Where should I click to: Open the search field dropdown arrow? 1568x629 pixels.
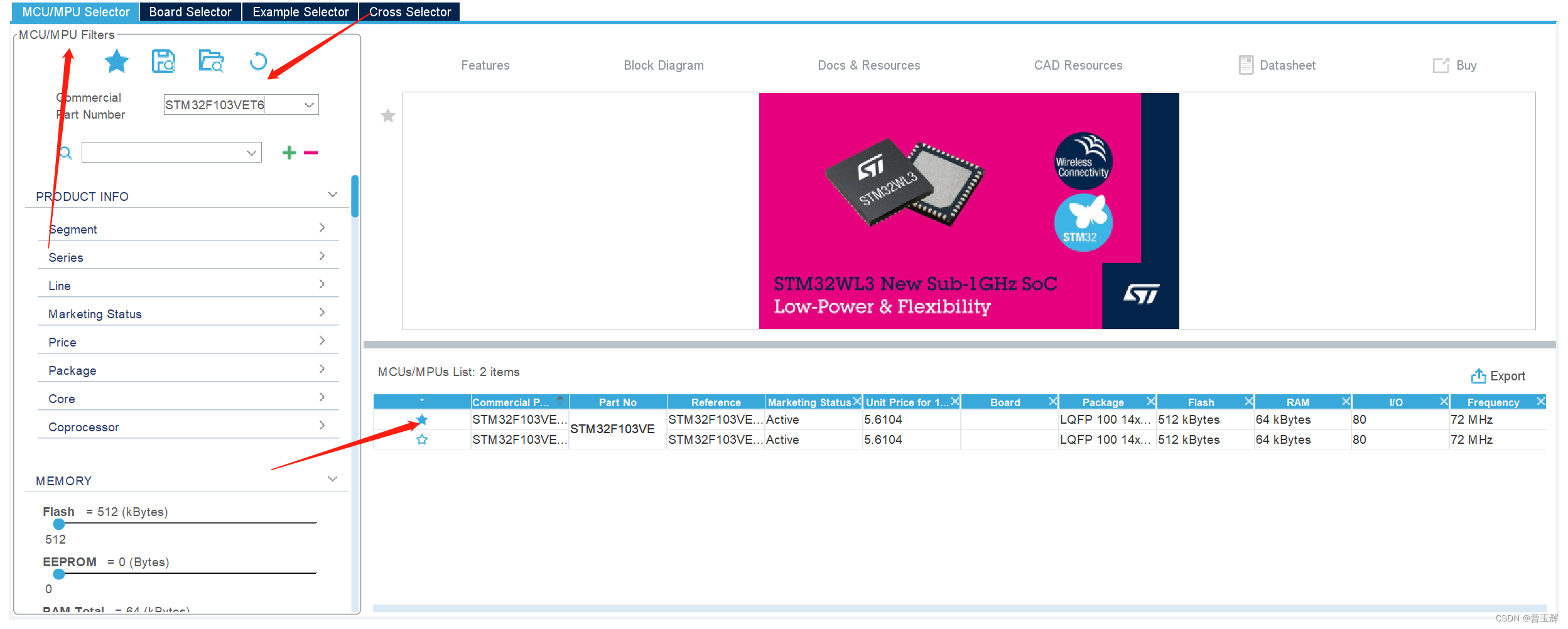[x=251, y=153]
